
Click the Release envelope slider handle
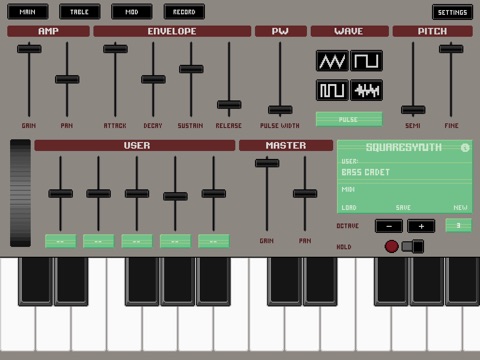(229, 105)
